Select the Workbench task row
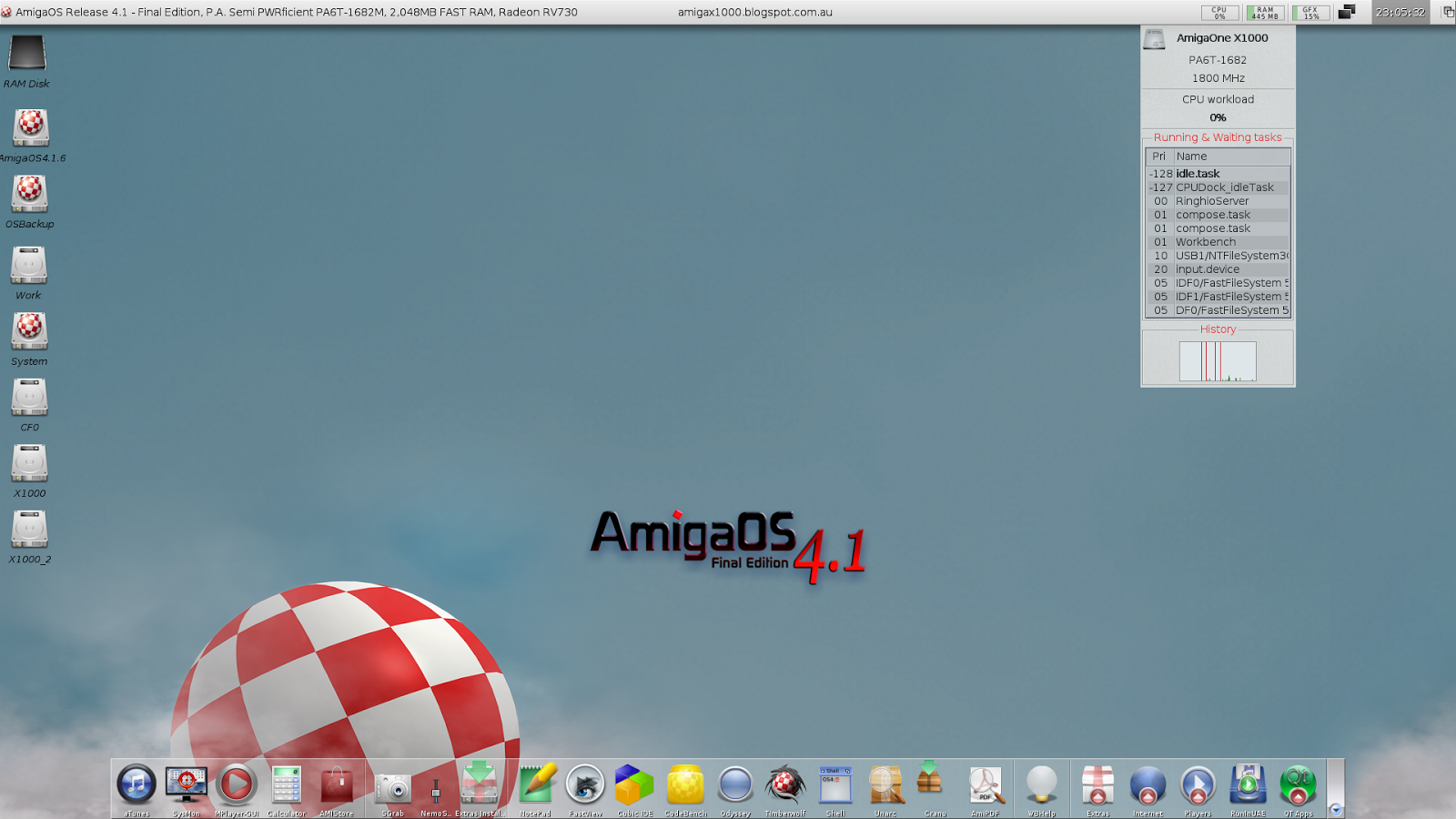 point(1218,242)
